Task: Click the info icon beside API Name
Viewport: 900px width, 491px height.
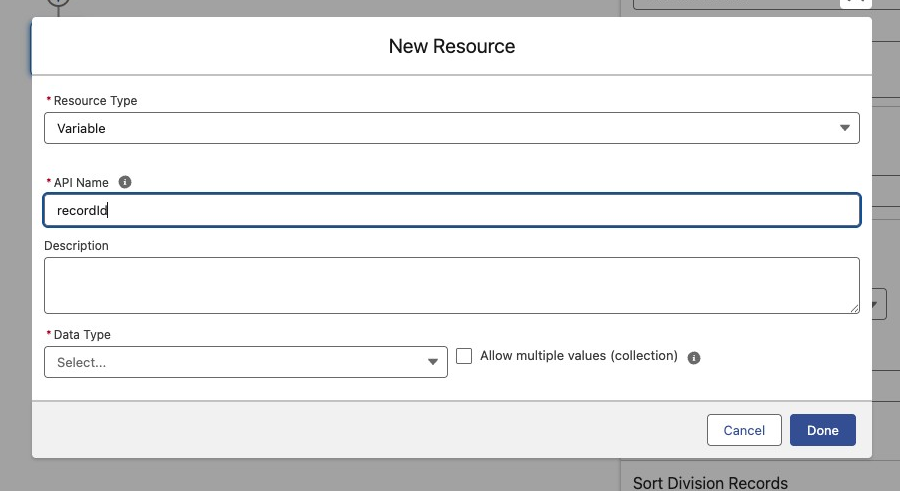Action: click(x=125, y=182)
